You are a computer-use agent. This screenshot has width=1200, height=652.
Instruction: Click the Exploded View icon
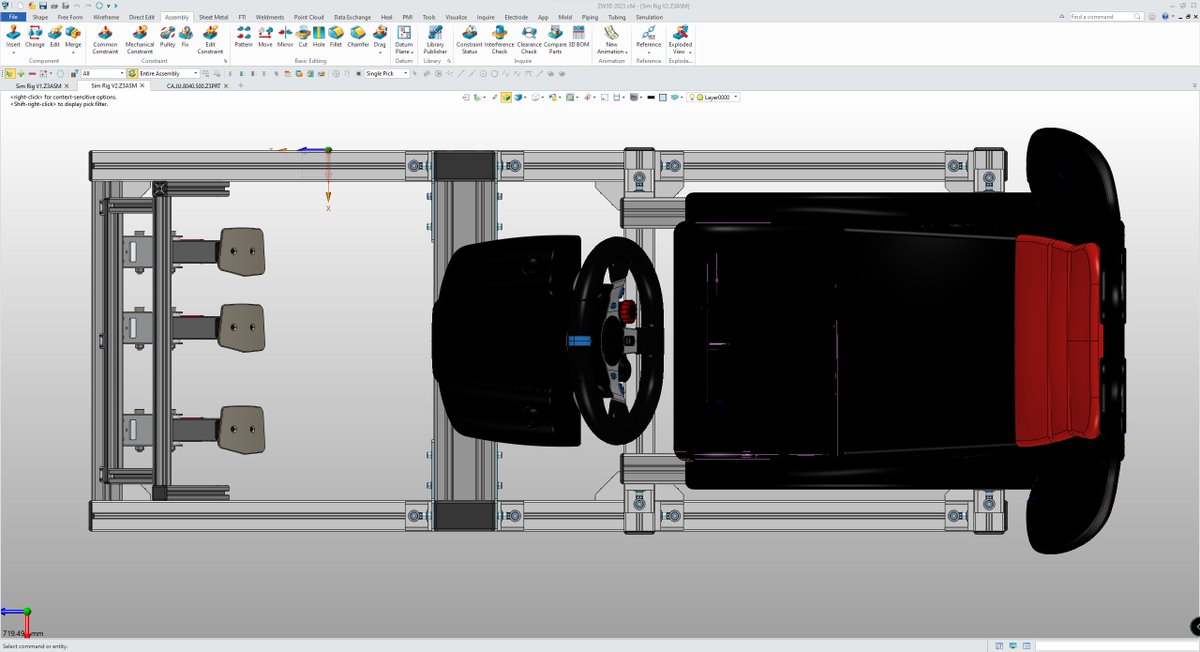pos(680,33)
